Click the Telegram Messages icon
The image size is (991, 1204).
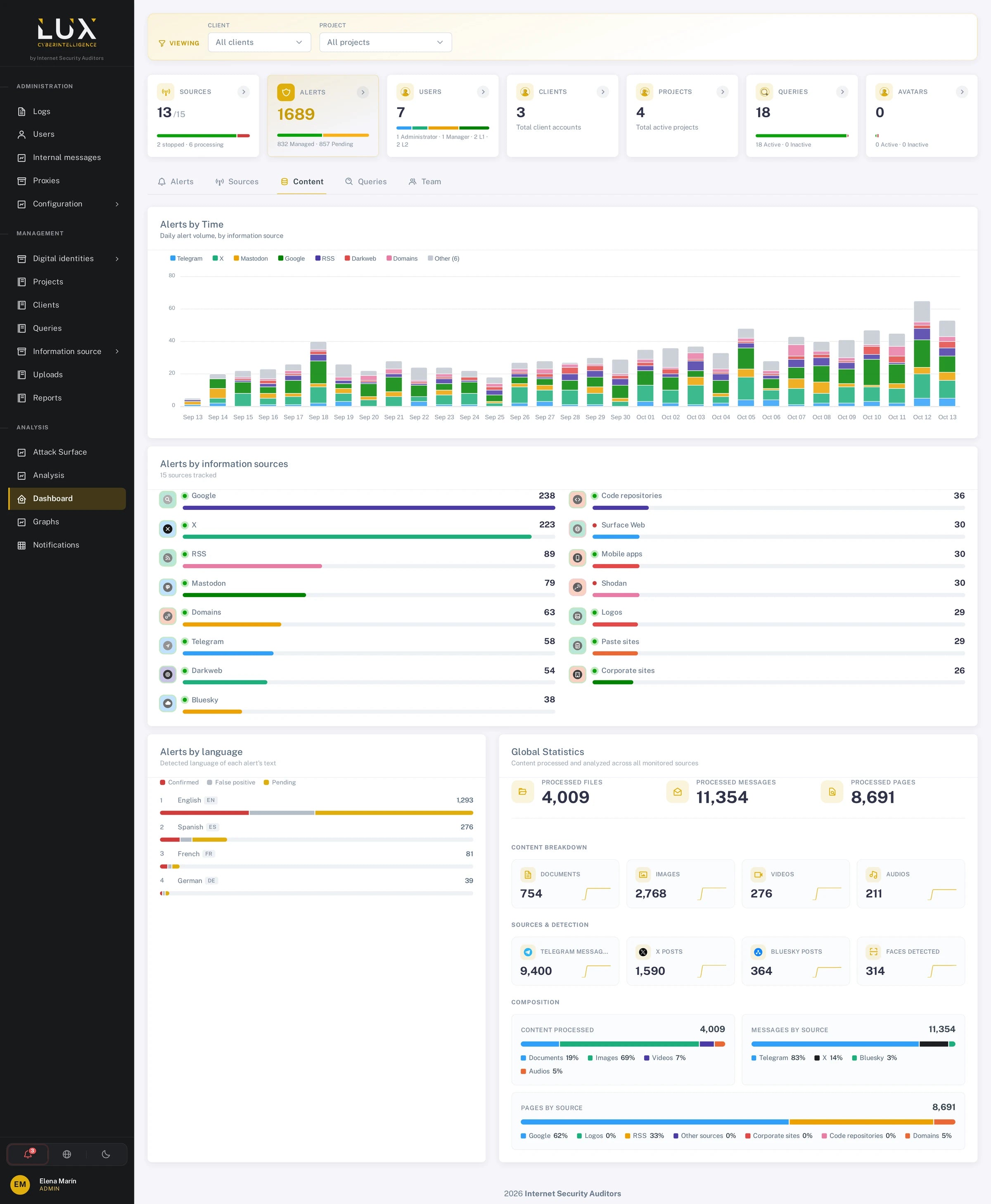click(x=528, y=952)
